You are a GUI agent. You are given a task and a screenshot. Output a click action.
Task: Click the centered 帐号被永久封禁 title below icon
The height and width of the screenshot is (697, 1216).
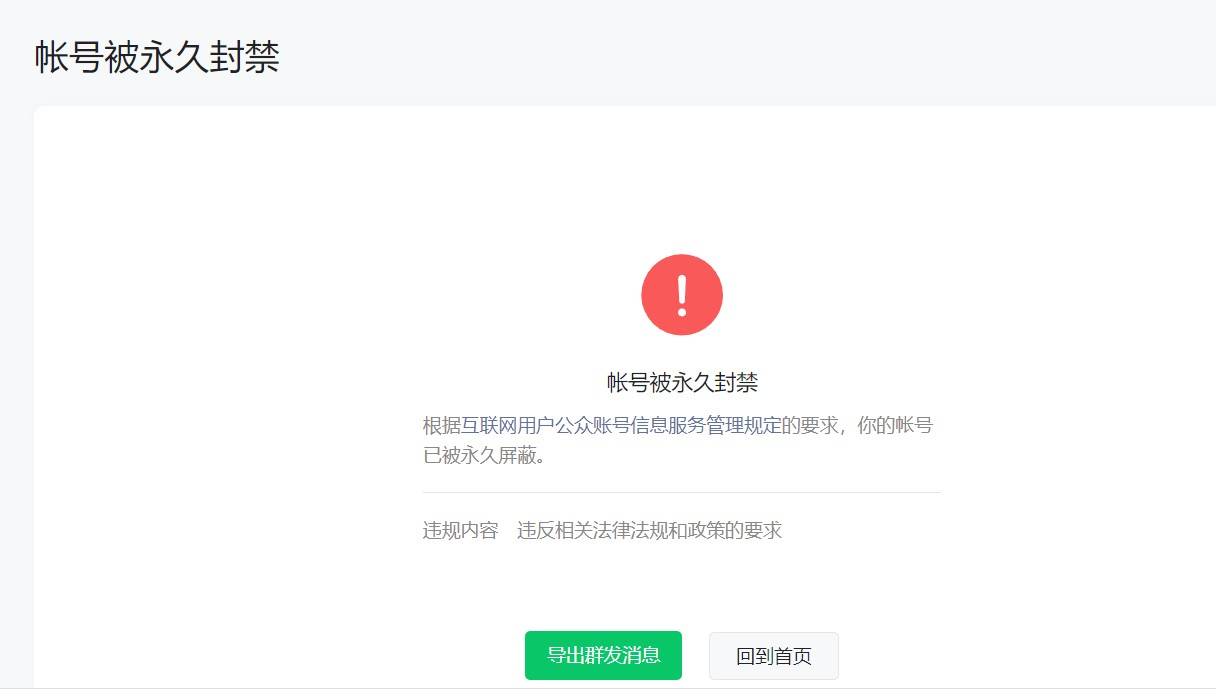[x=682, y=382]
